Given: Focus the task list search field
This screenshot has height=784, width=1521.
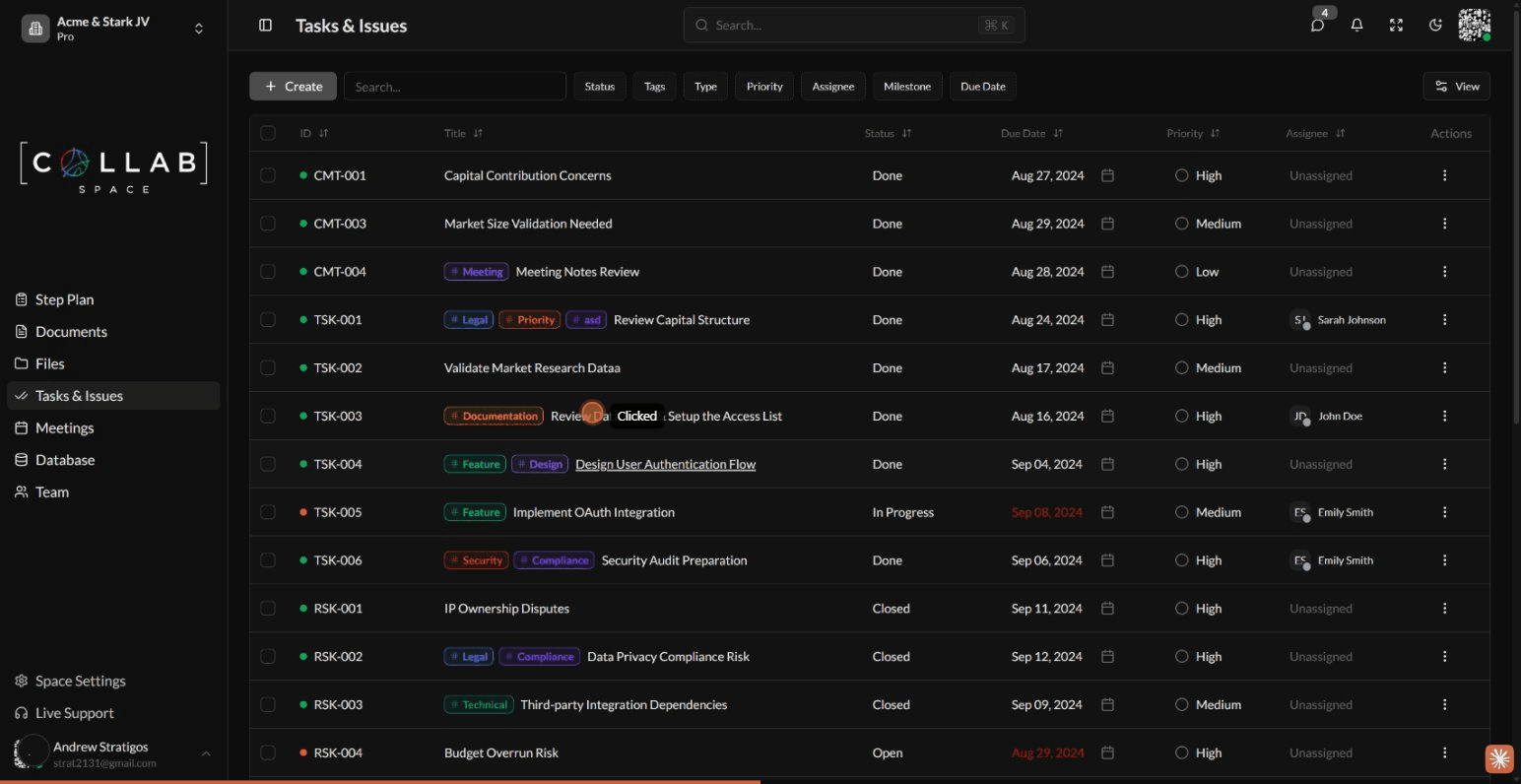Looking at the screenshot, I should click(454, 87).
